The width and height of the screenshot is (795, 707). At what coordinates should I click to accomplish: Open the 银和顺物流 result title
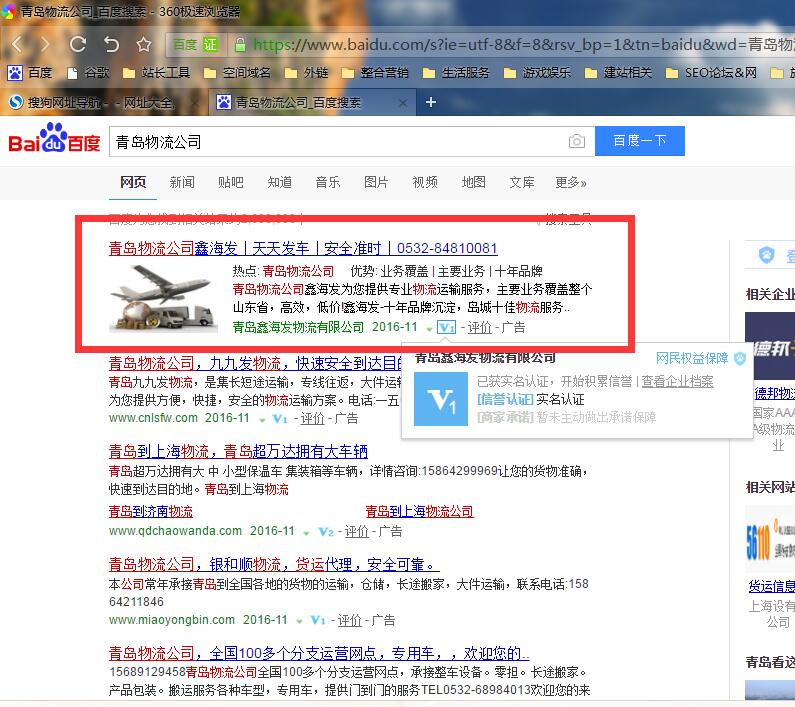coord(274,564)
